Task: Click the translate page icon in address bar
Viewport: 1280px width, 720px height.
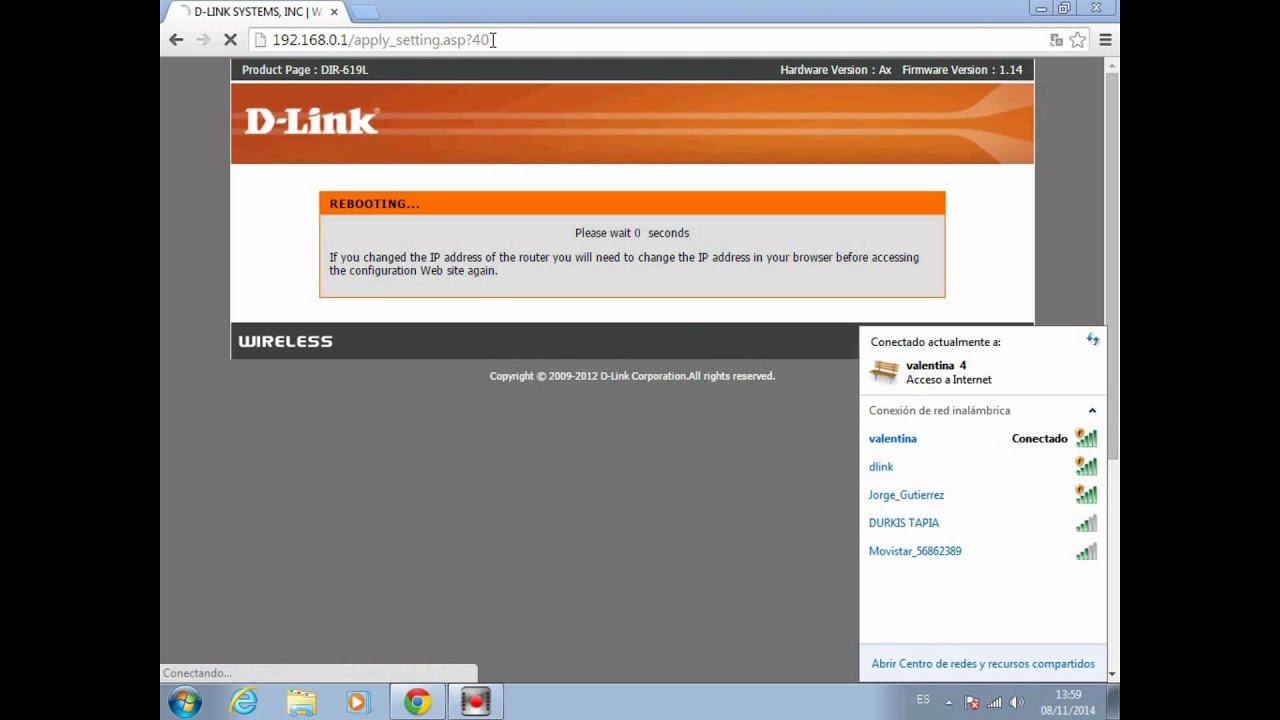Action: click(x=1056, y=40)
